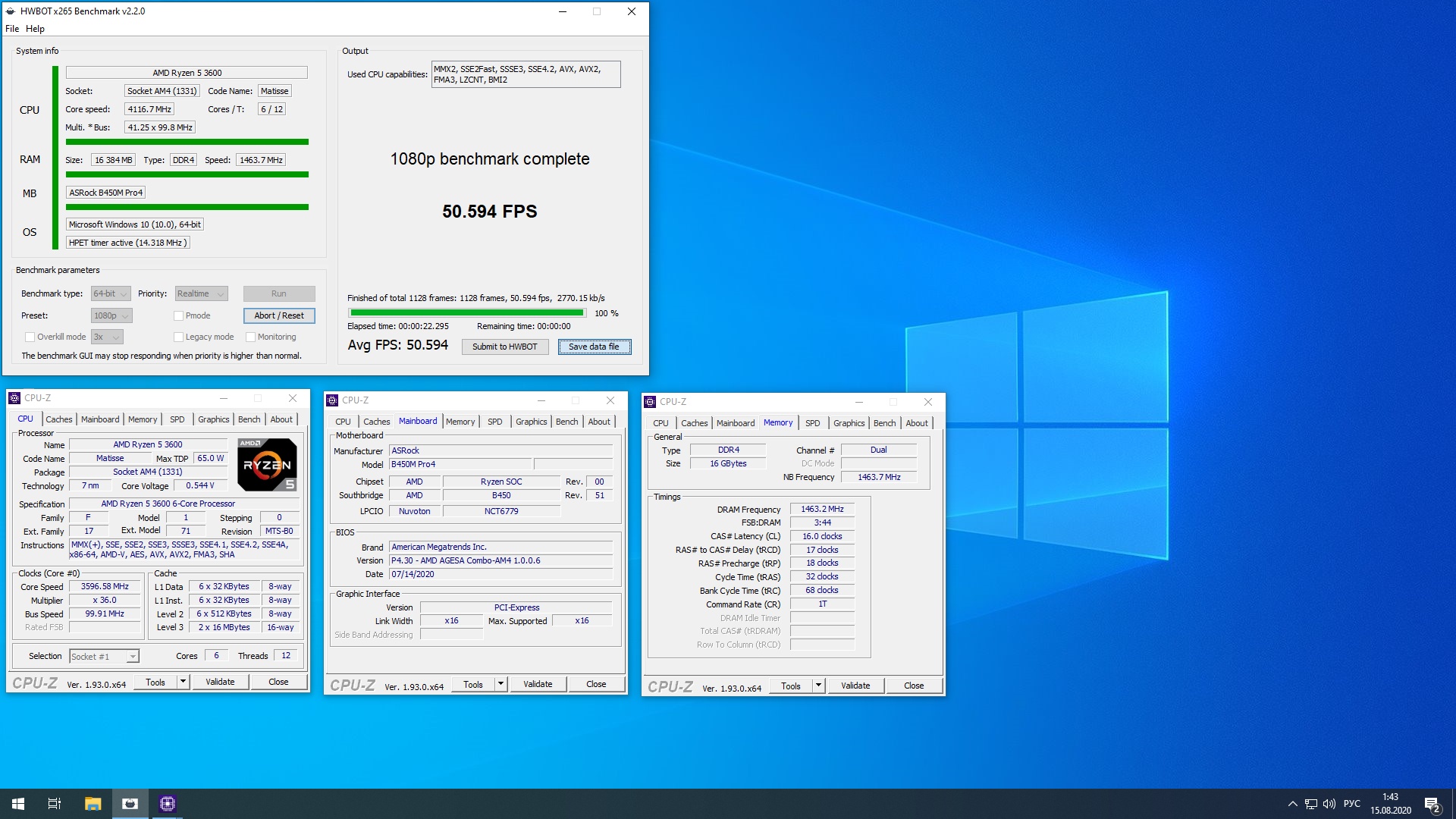This screenshot has height=819, width=1456.
Task: Switch to the HWBOT x265 taskbar app
Action: tap(130, 804)
